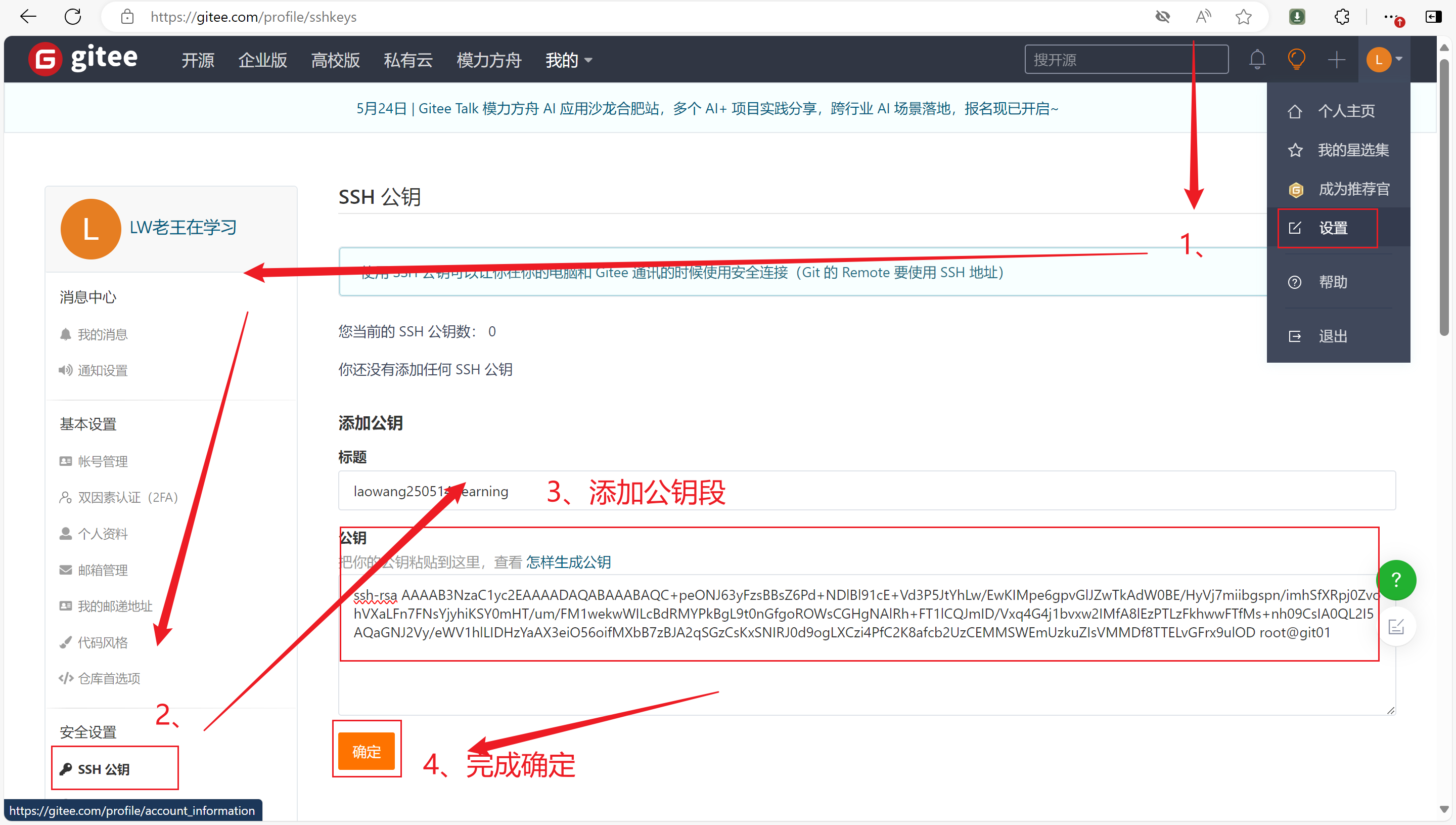Image resolution: width=1456 pixels, height=825 pixels.
Task: Click the Gitee logo icon
Action: (x=45, y=59)
